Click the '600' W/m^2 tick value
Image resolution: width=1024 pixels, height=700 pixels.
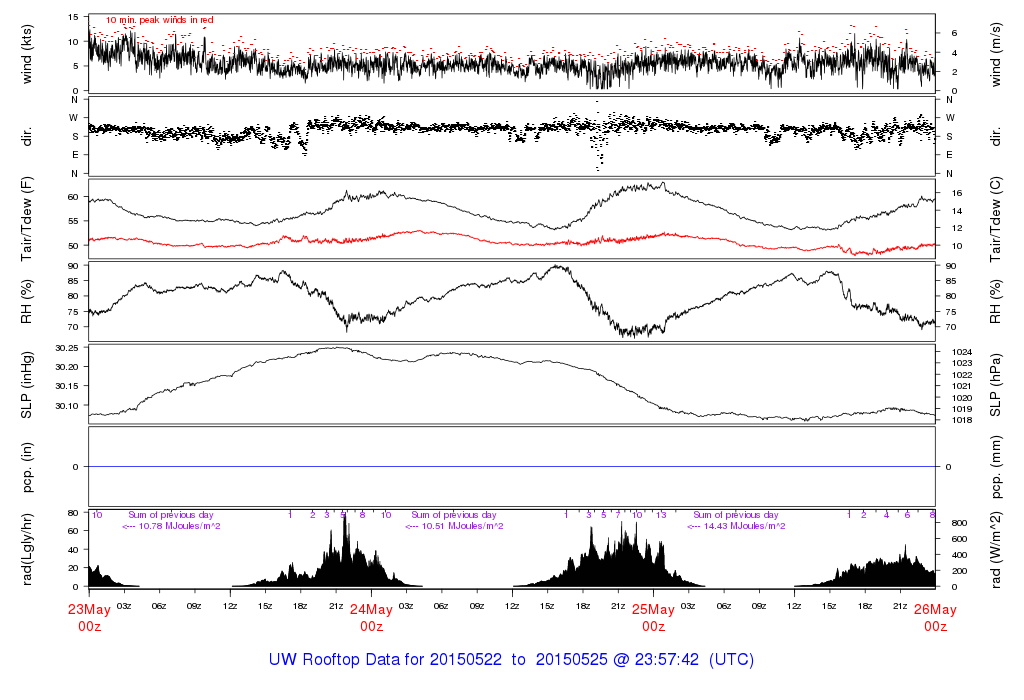tap(959, 539)
